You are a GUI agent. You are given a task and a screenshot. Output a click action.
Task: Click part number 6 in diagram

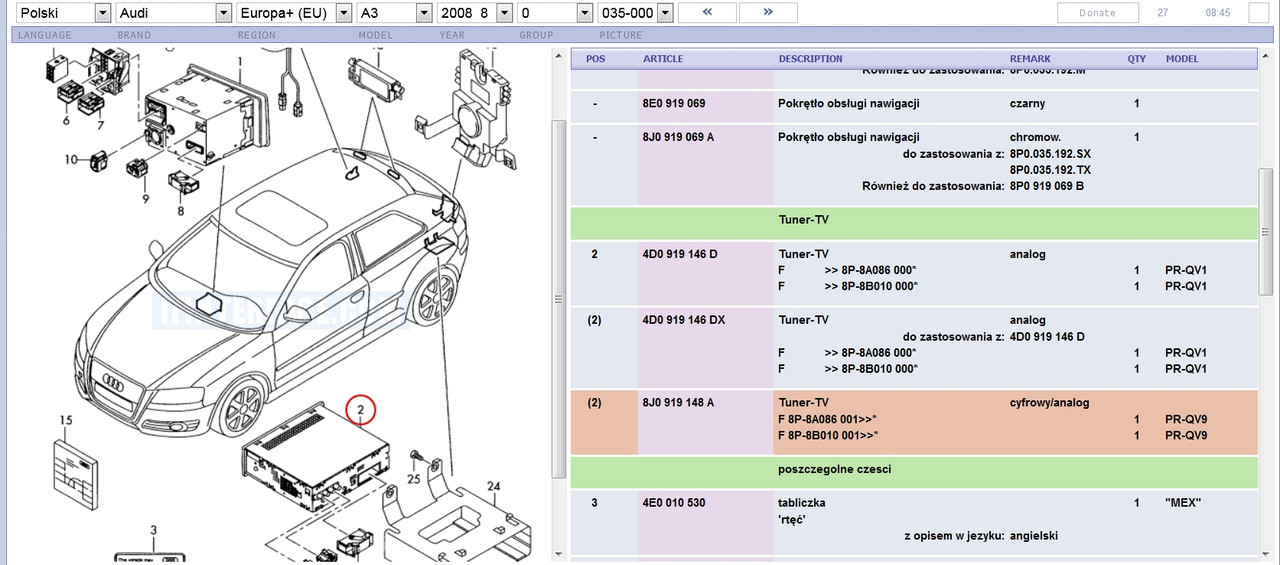tap(66, 121)
